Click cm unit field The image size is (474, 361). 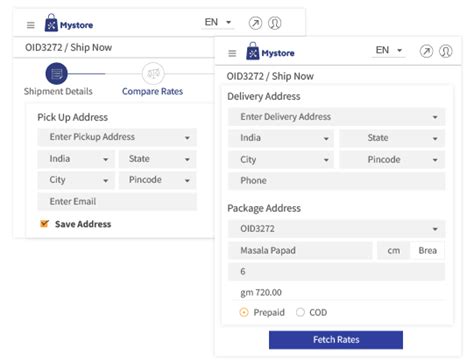click(394, 250)
